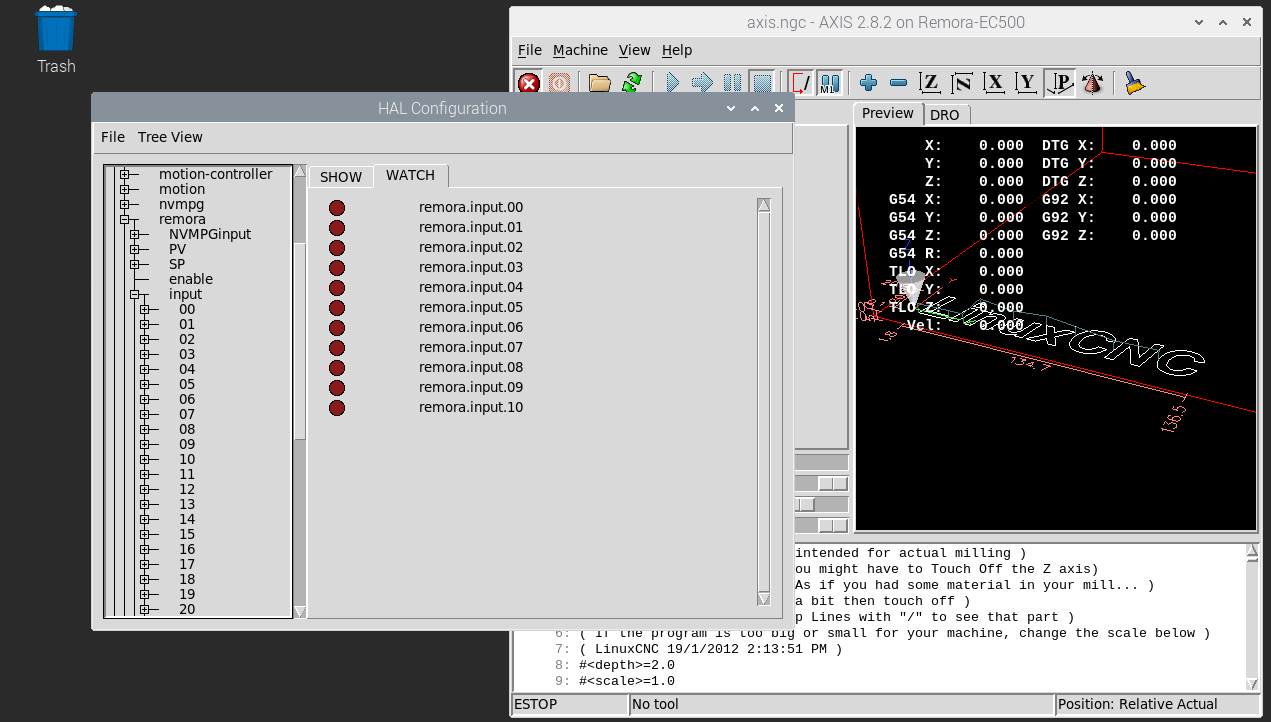The width and height of the screenshot is (1271, 722).
Task: Select the WATCH tab
Action: (x=411, y=176)
